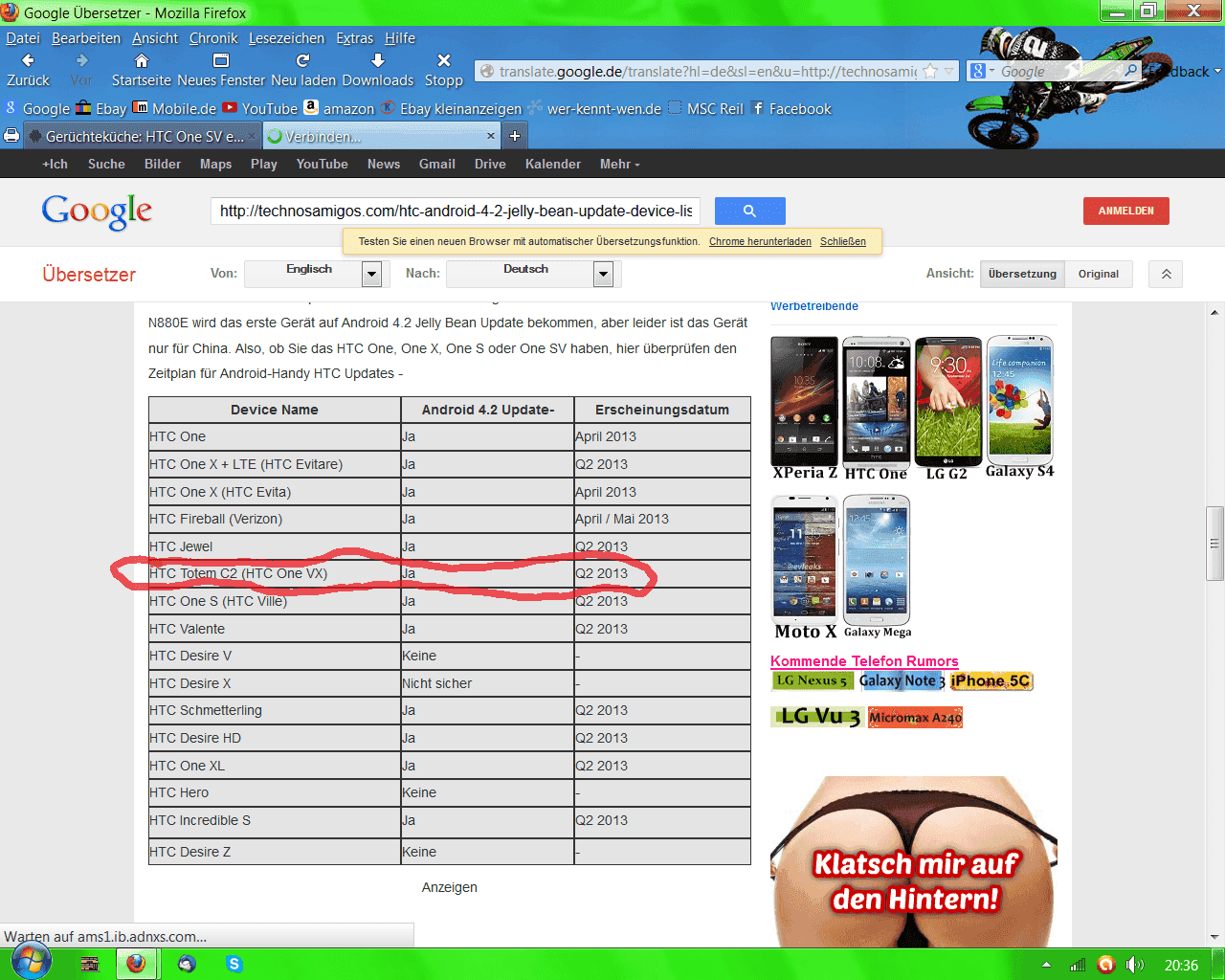Click the XPeria Z phone thumbnail
Screen dimensions: 1225x980
pyautogui.click(x=805, y=408)
